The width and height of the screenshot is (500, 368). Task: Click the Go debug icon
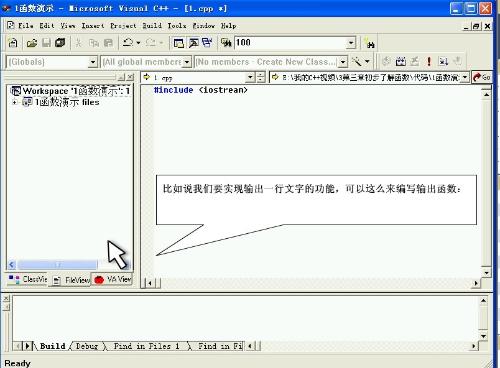click(x=443, y=61)
